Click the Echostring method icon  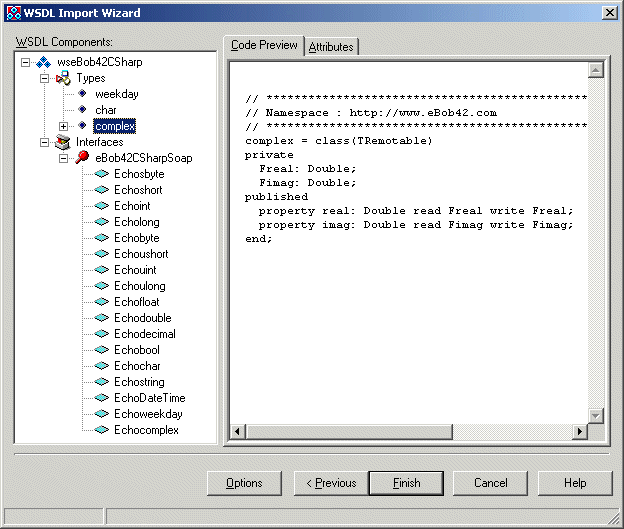(x=101, y=382)
